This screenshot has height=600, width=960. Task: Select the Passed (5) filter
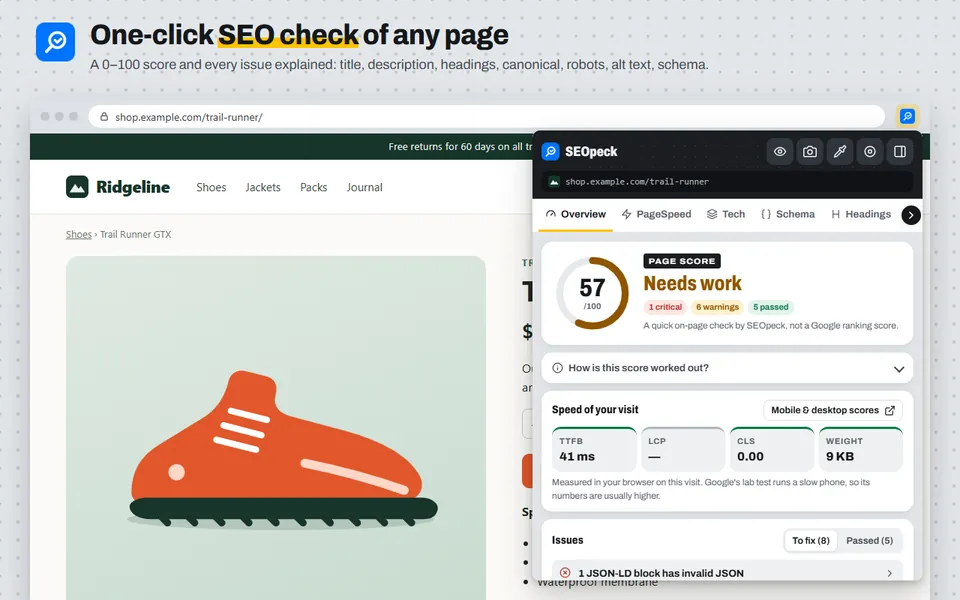click(x=869, y=541)
